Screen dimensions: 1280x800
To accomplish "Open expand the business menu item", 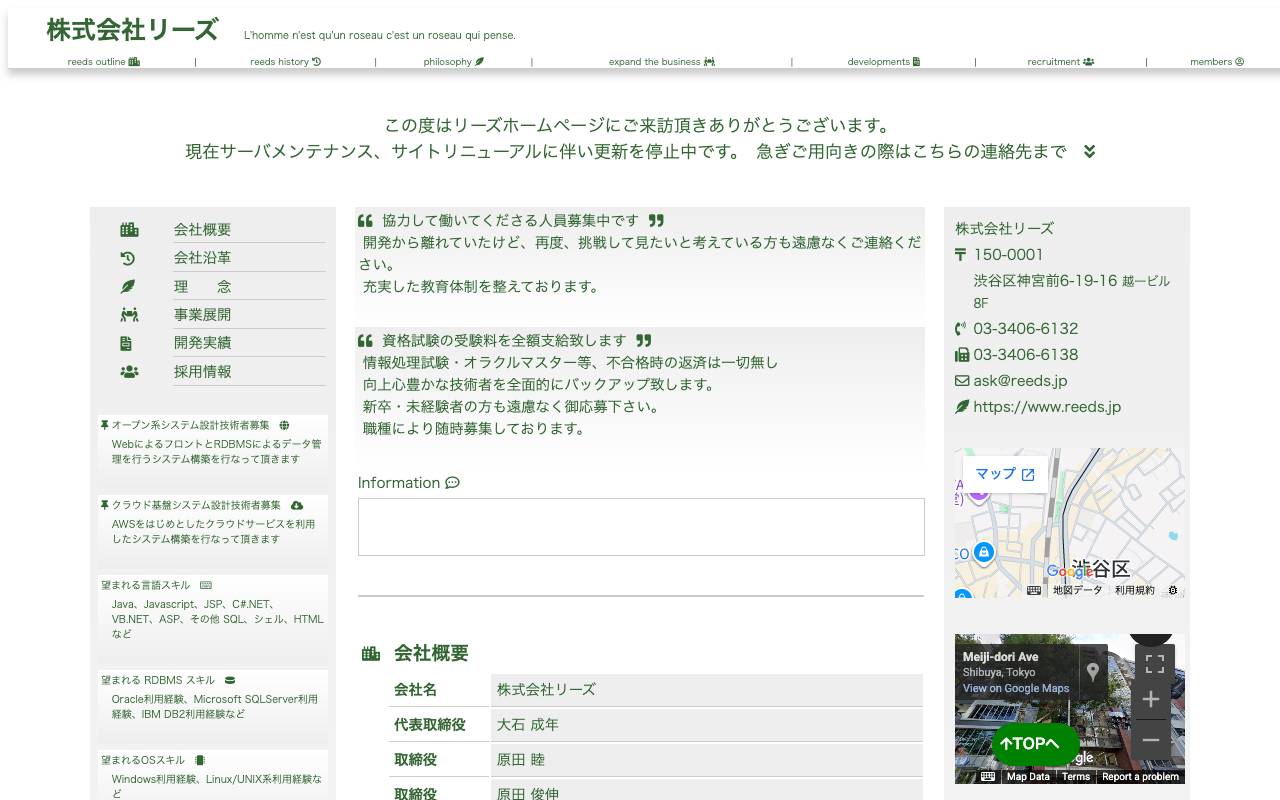I will pyautogui.click(x=662, y=62).
